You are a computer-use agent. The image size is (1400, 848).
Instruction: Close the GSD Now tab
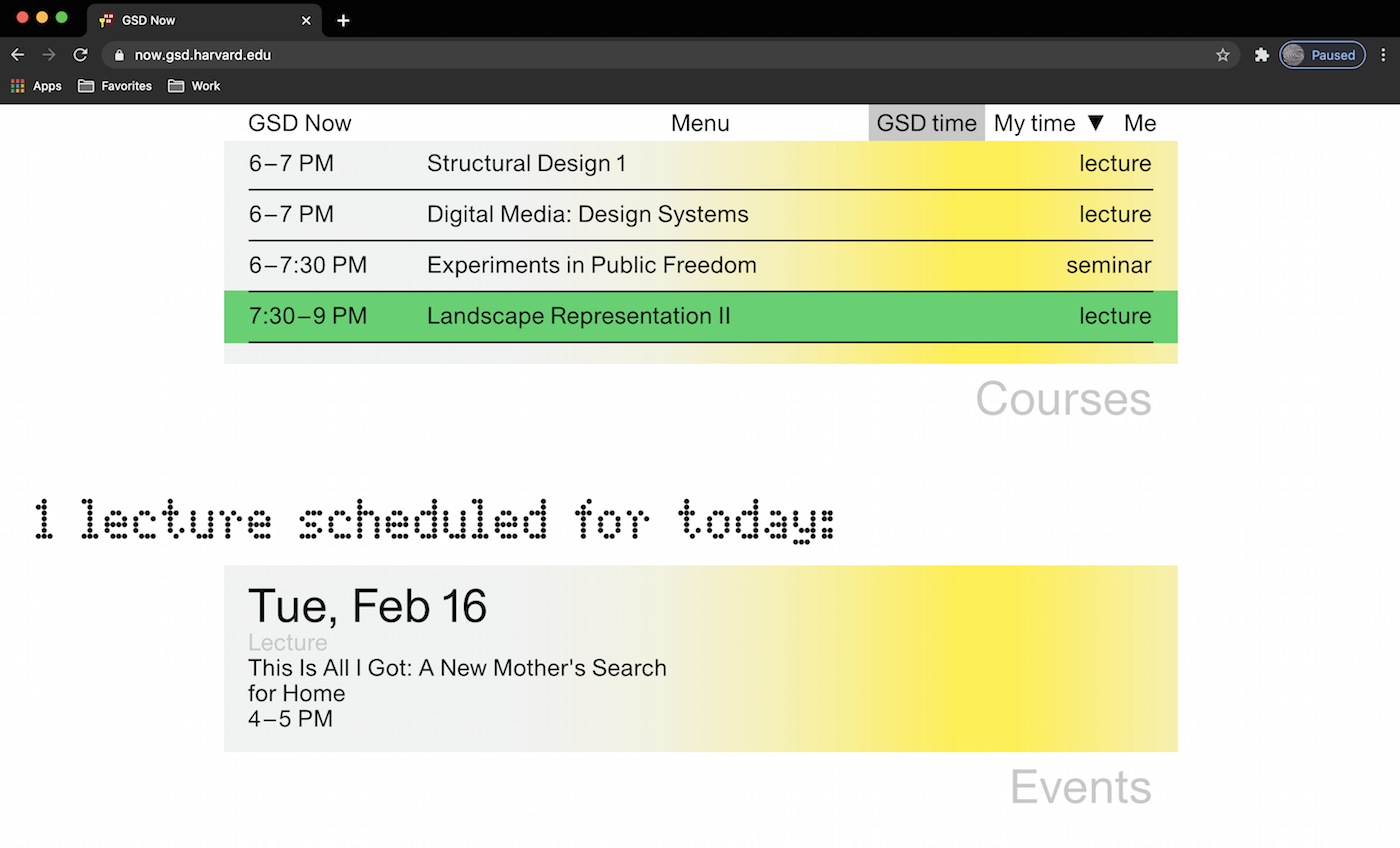306,20
